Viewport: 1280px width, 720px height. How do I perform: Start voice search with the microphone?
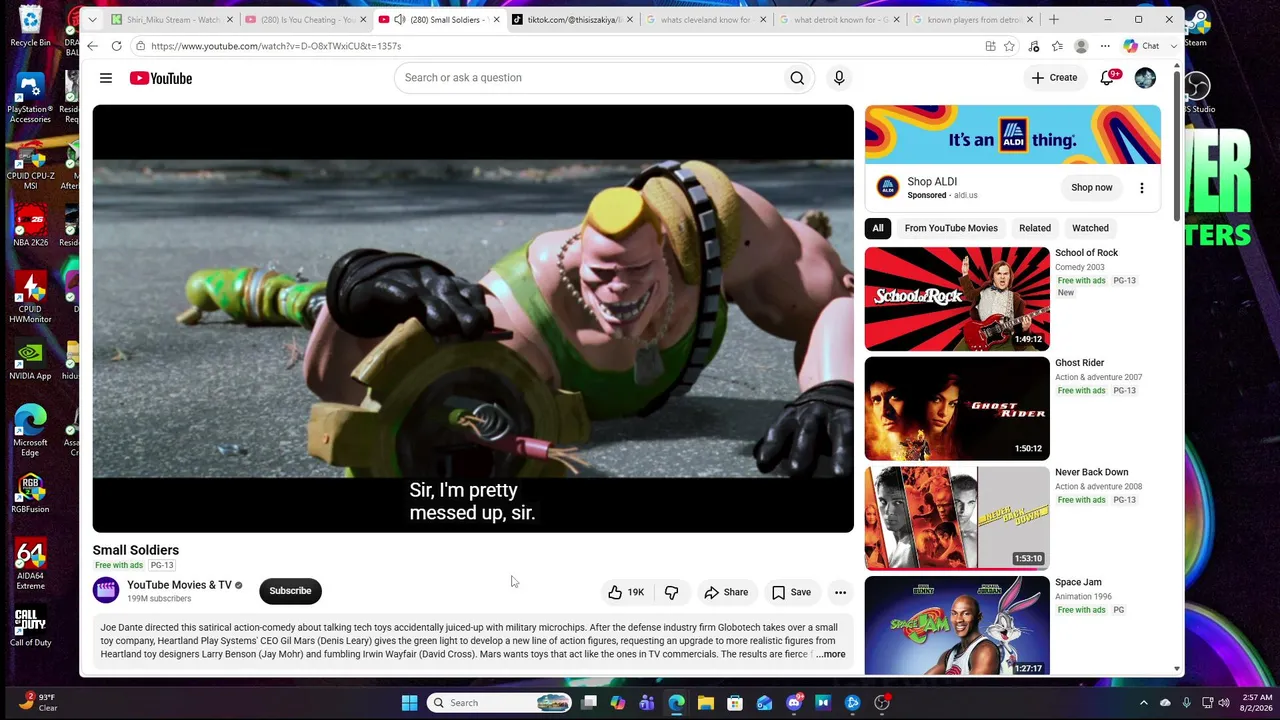coord(839,78)
